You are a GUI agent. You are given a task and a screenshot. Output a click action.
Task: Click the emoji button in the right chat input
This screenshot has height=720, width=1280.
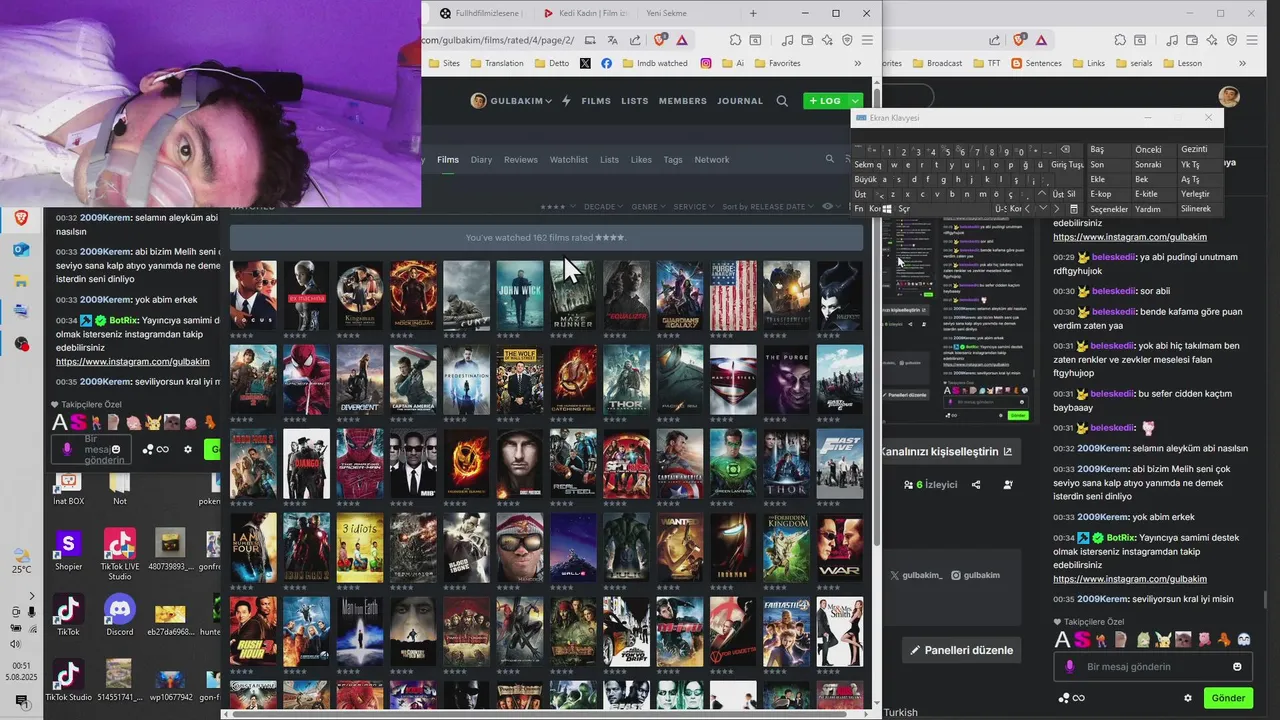(x=1238, y=667)
